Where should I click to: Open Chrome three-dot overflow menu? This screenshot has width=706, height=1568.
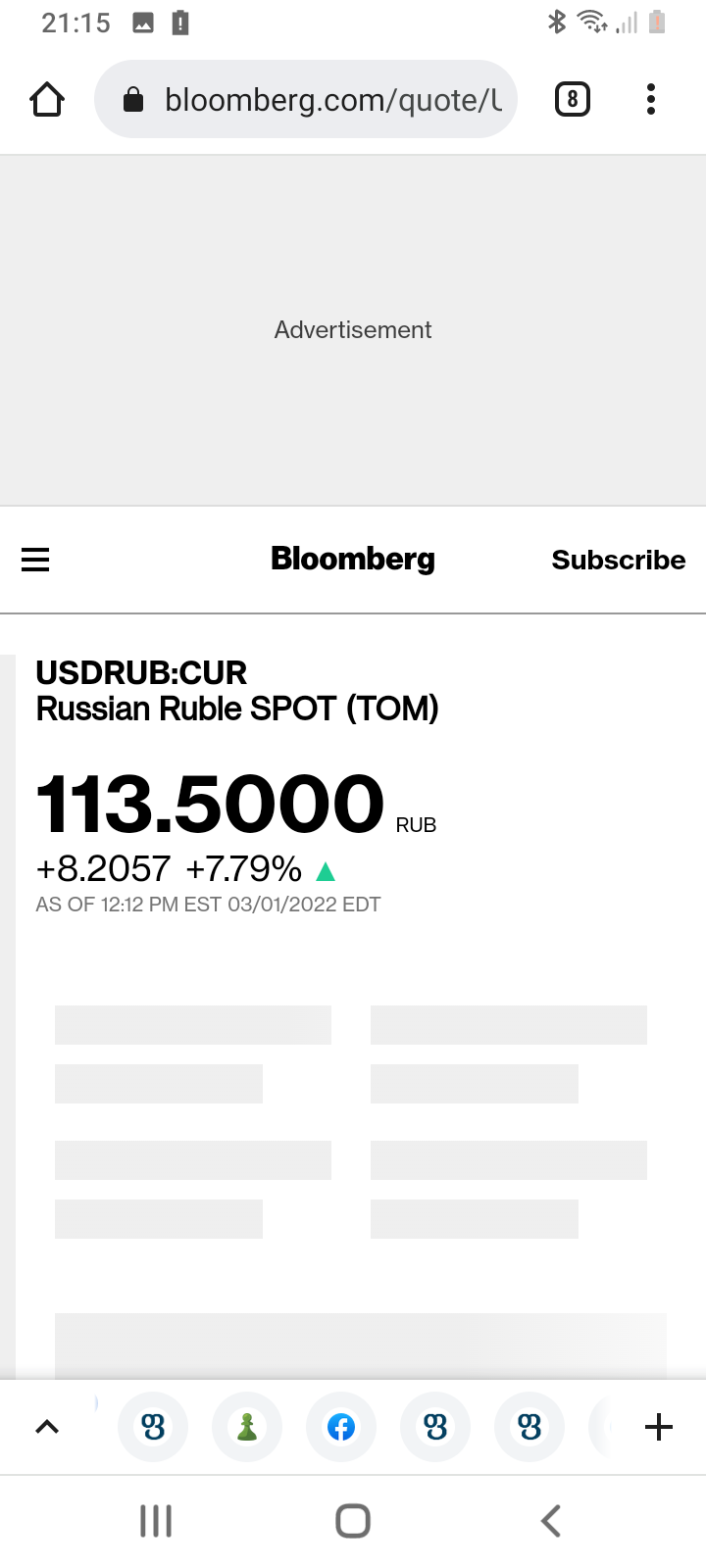[x=651, y=99]
